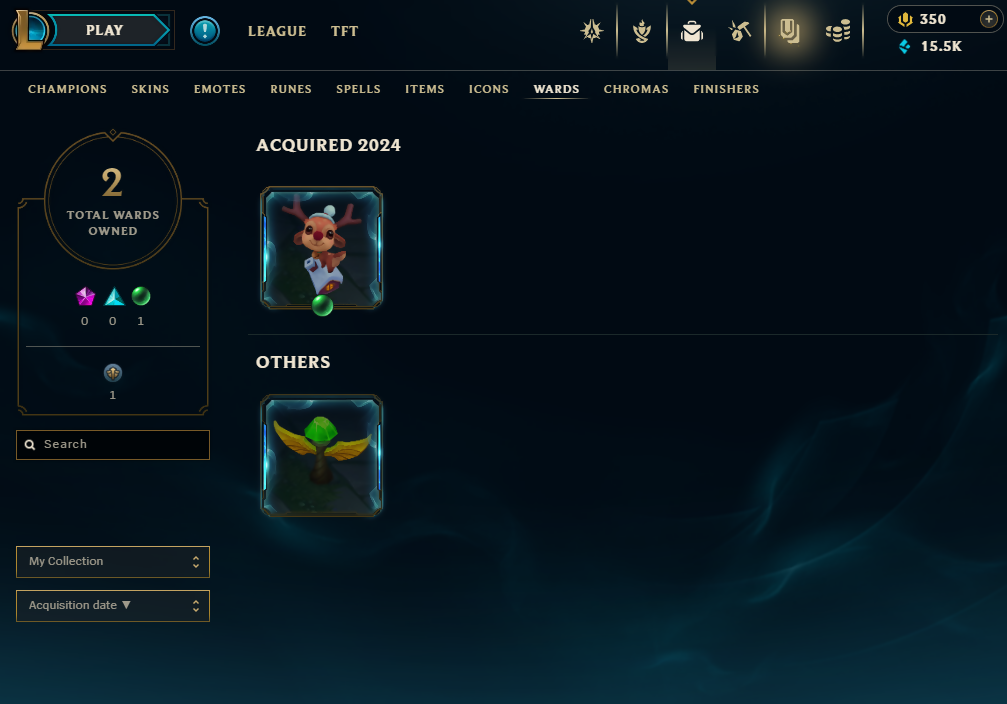The image size is (1007, 704).
Task: Select the green winged ward thumbnail
Action: 321,455
